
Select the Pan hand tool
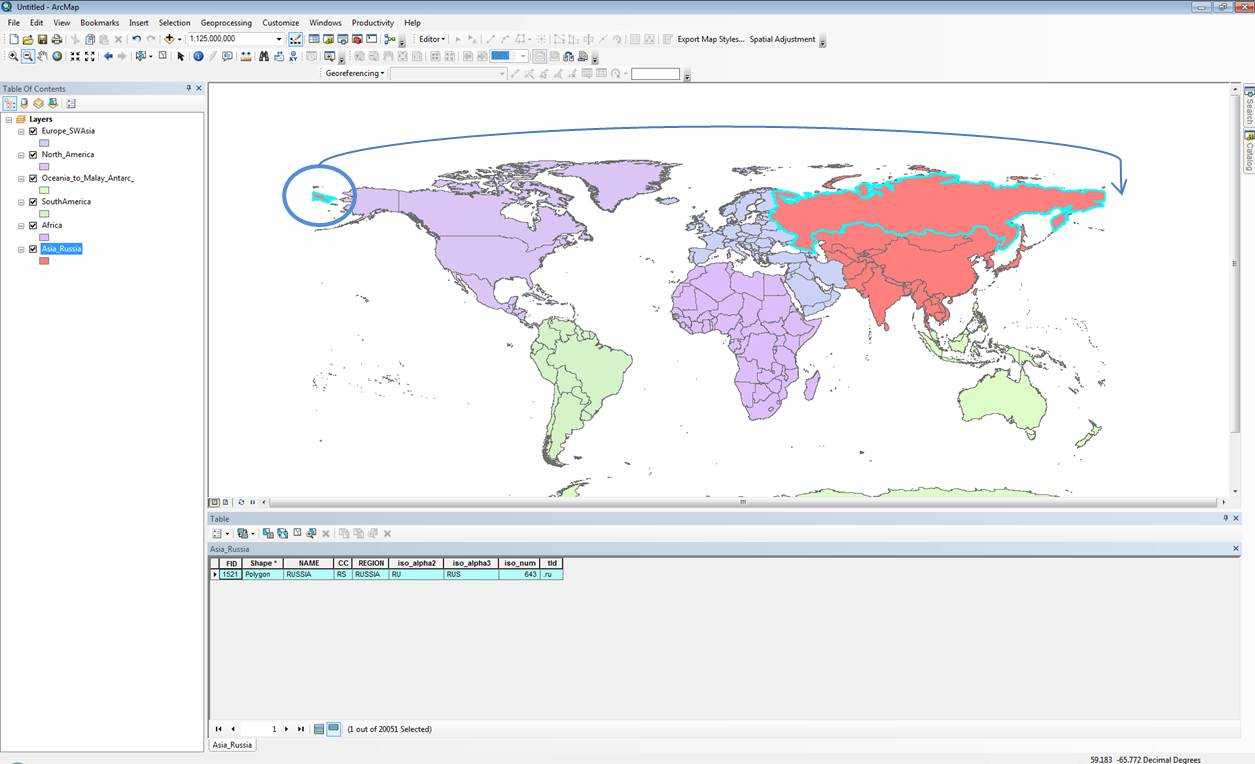pyautogui.click(x=42, y=56)
